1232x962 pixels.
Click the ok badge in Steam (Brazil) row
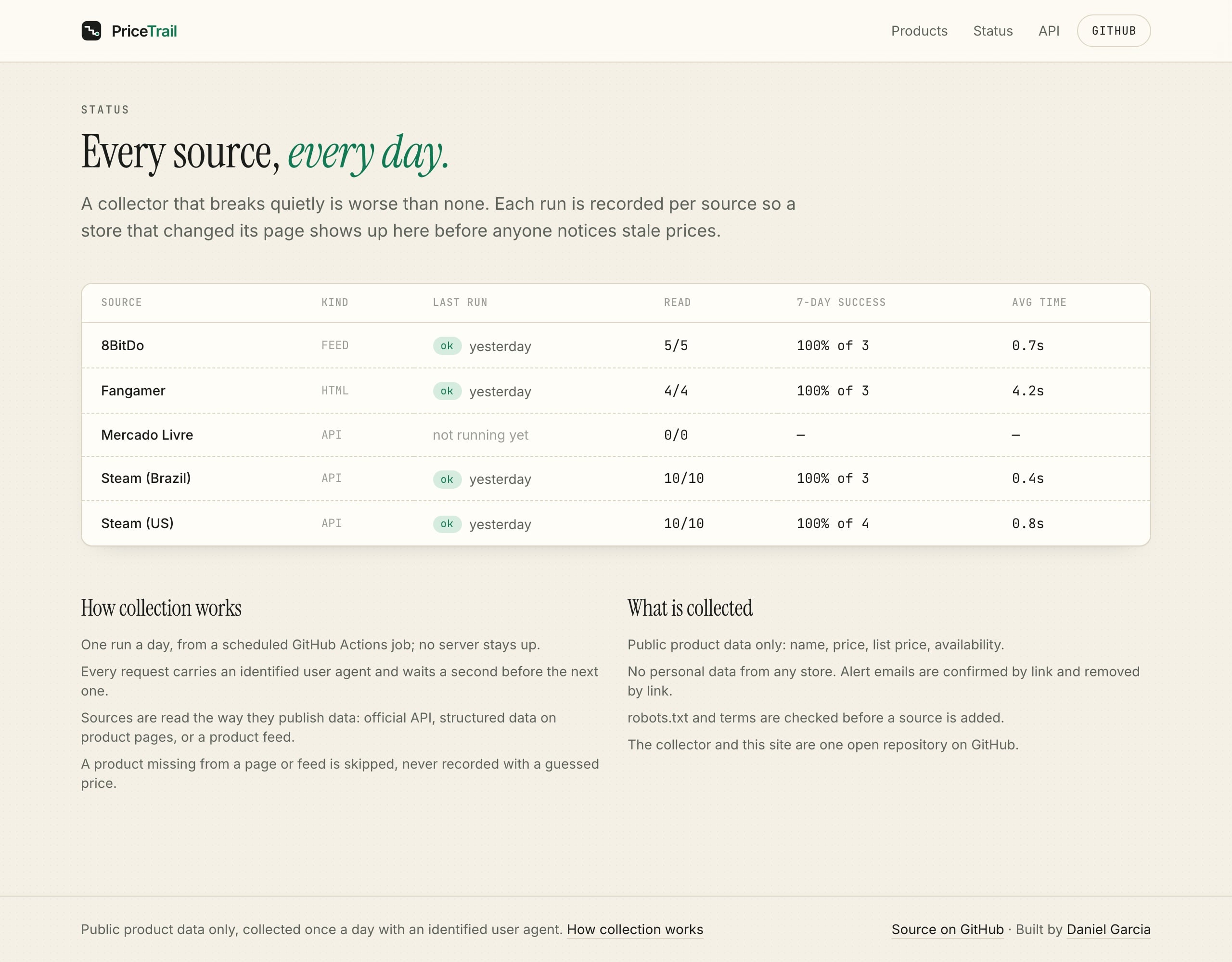tap(447, 479)
